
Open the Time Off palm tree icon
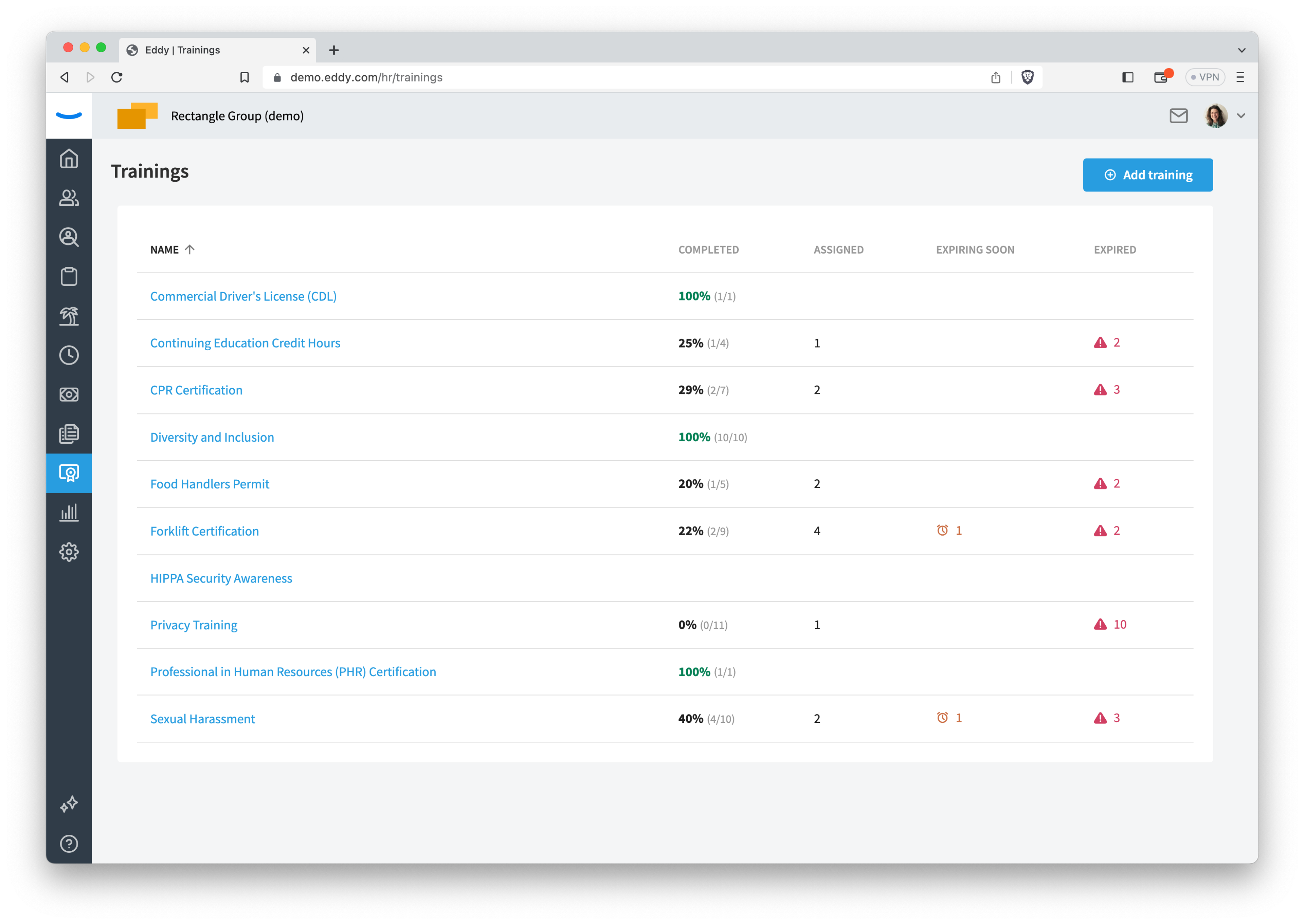tap(69, 316)
